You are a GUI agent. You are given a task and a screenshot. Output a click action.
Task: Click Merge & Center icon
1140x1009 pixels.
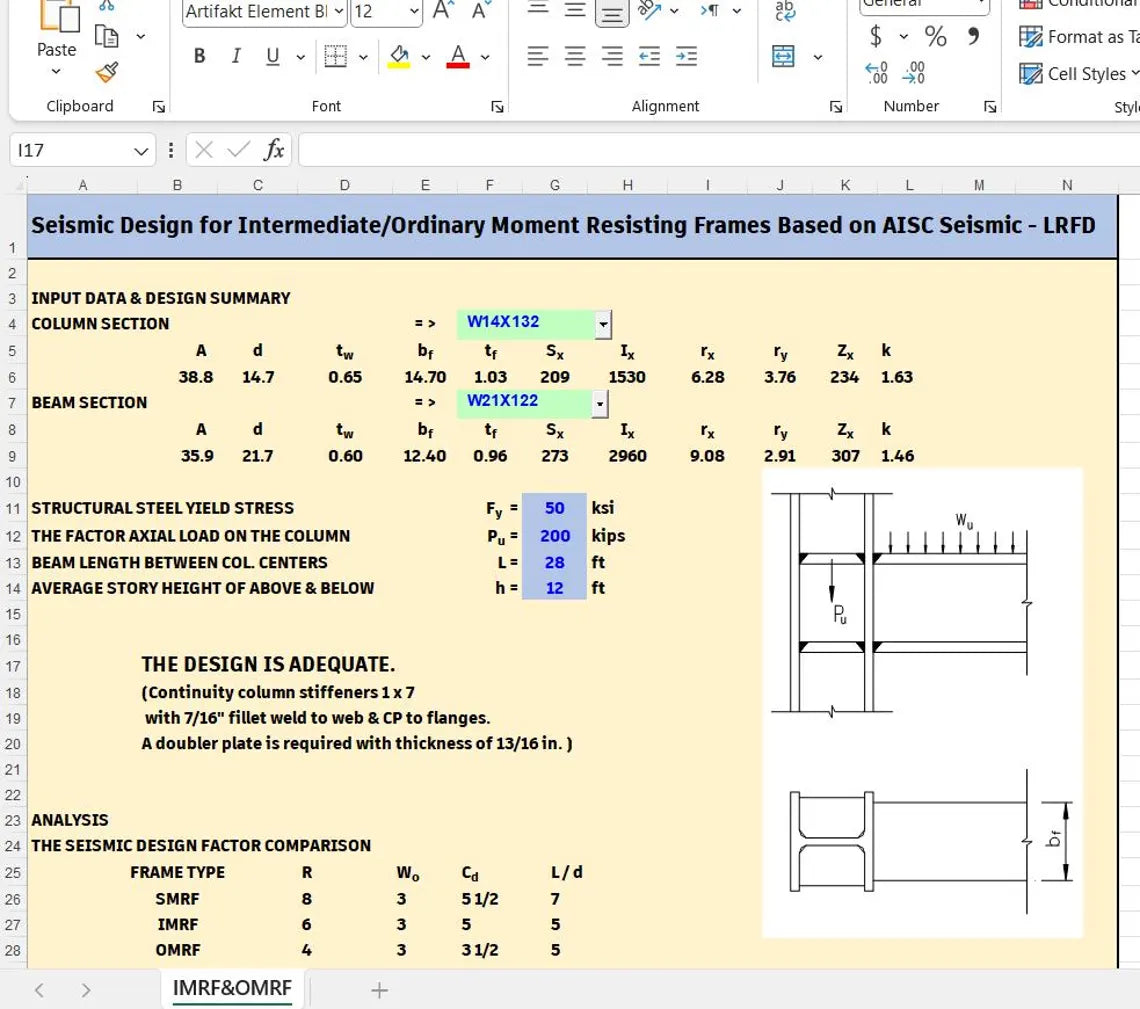tap(783, 56)
